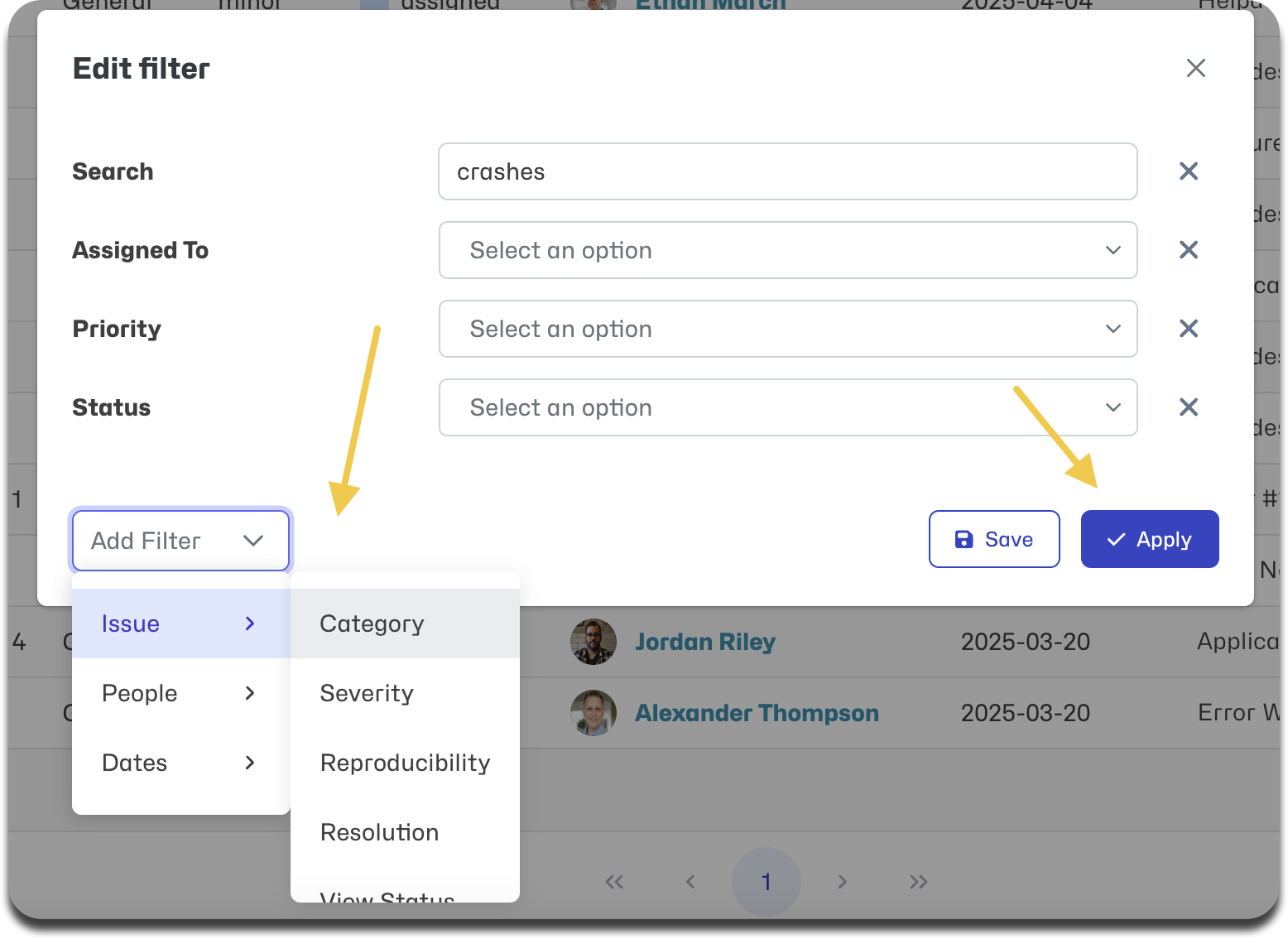
Task: Expand the People submenu
Action: (180, 693)
